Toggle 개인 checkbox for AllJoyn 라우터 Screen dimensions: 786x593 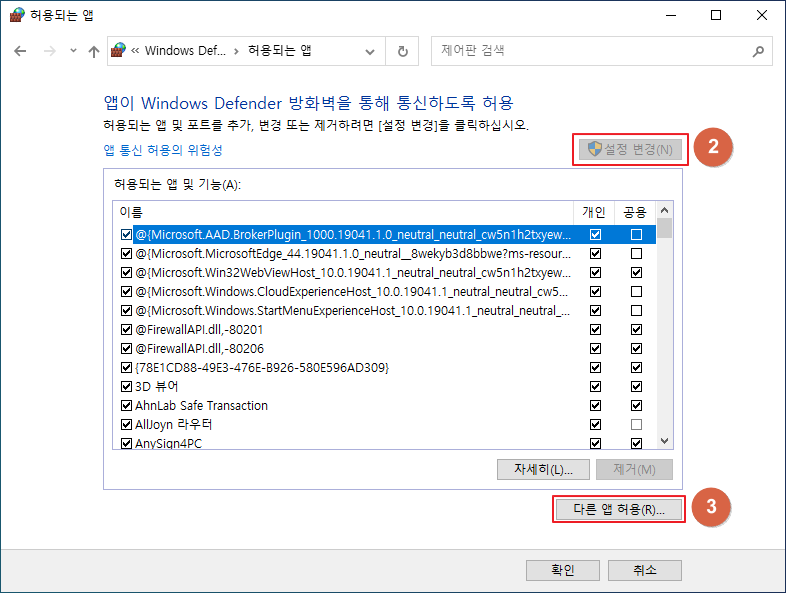coord(596,425)
